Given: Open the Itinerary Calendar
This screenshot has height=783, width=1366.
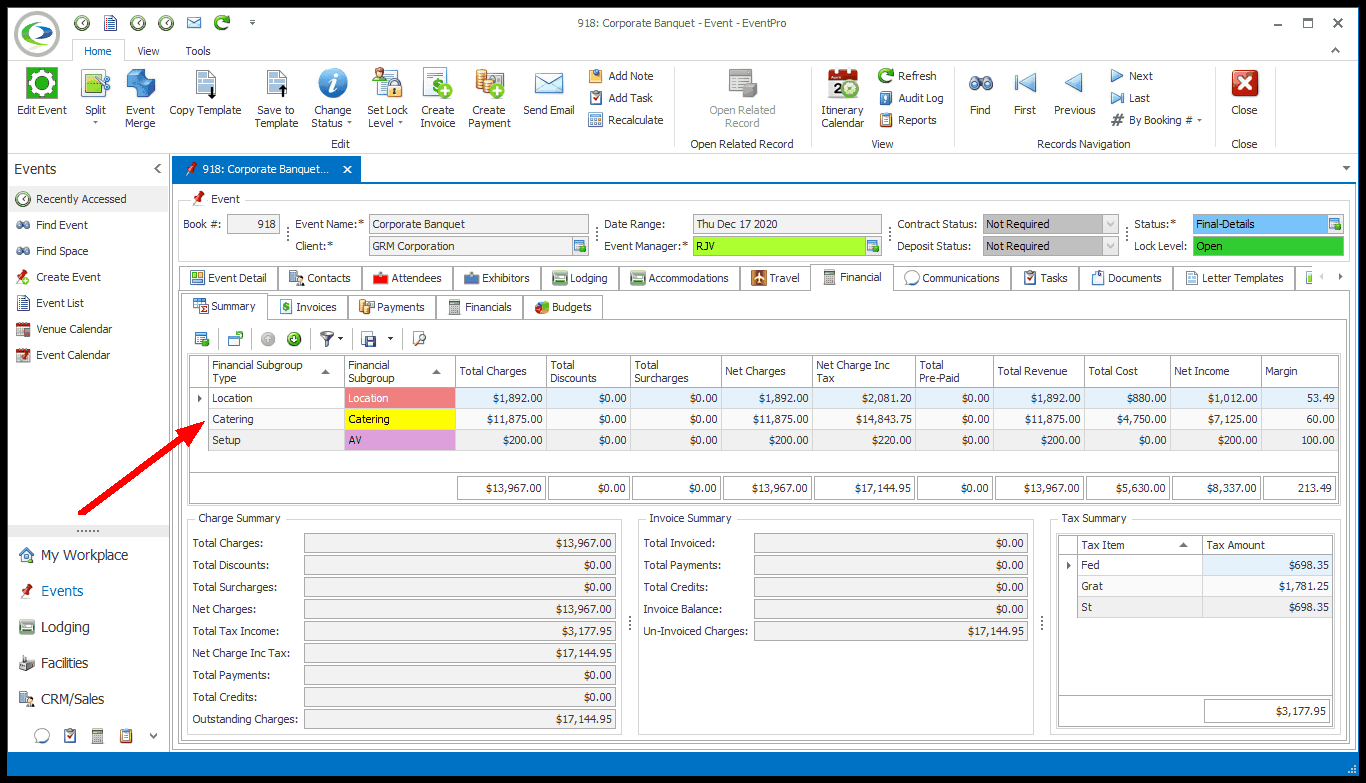Looking at the screenshot, I should 842,98.
